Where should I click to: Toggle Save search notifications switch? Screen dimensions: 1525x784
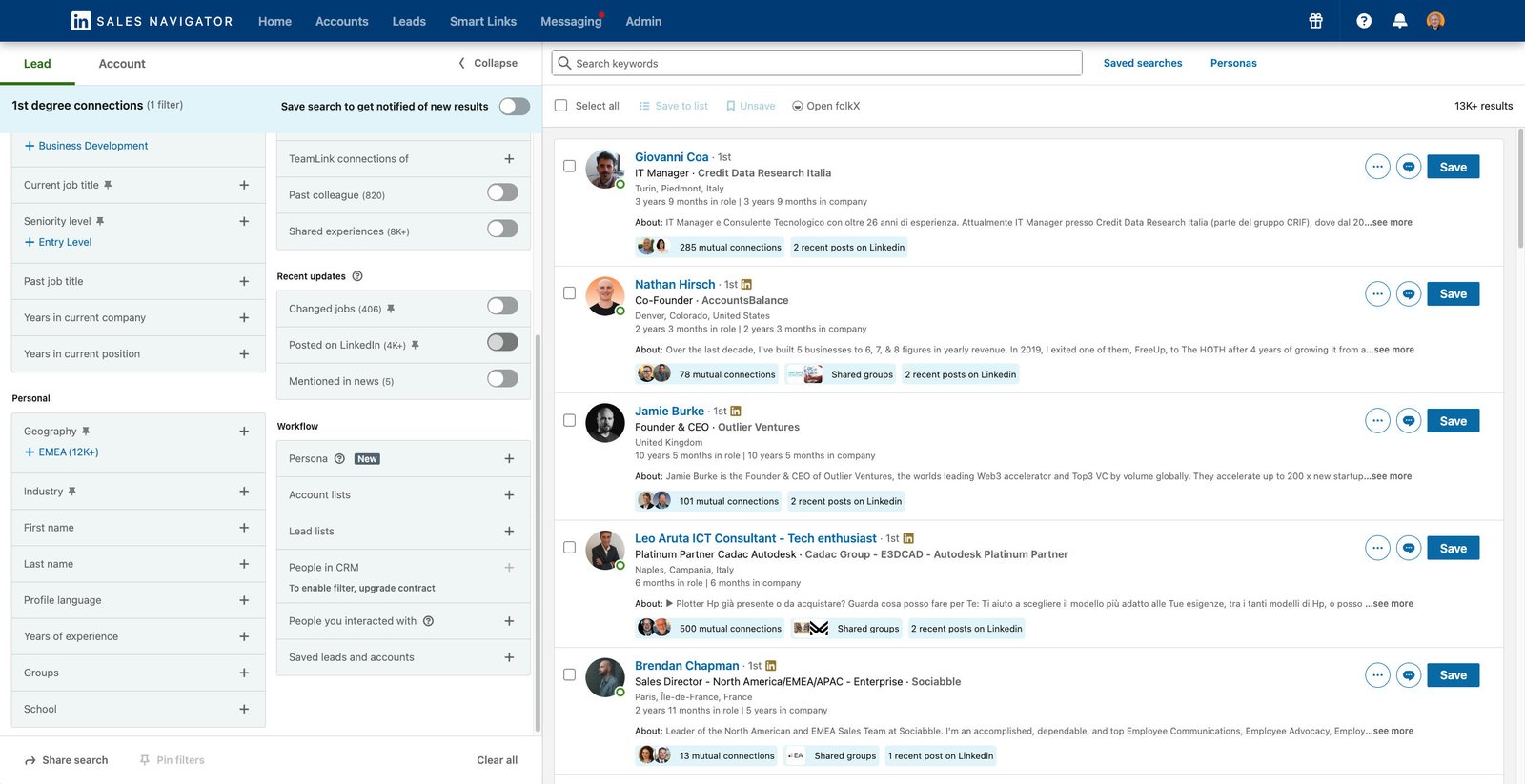point(515,106)
